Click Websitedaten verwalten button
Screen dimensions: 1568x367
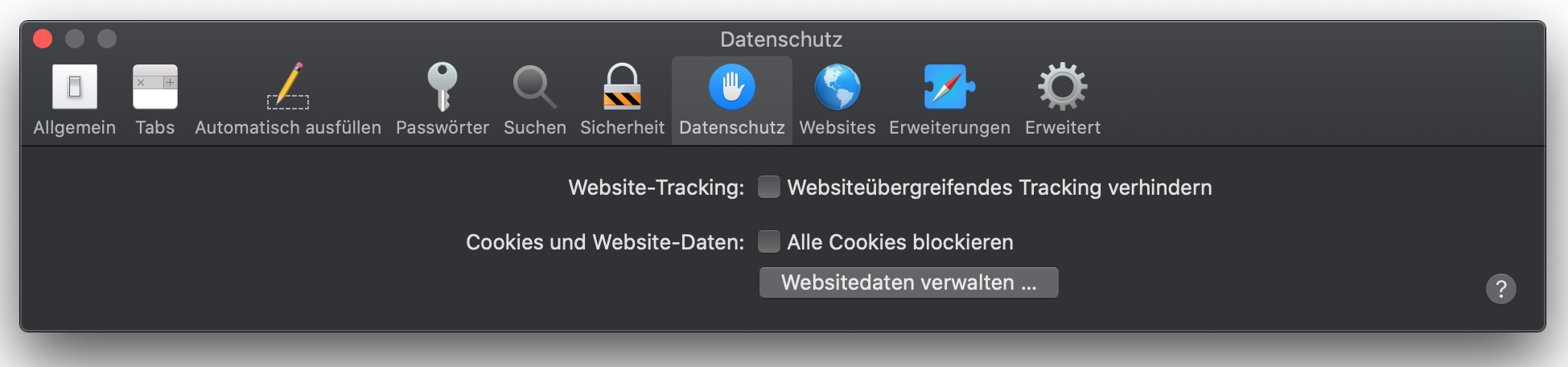pos(908,282)
